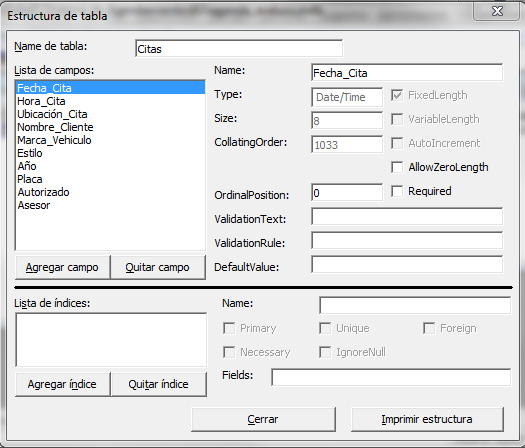The image size is (525, 448).
Task: Check the Primary index option
Action: click(229, 328)
